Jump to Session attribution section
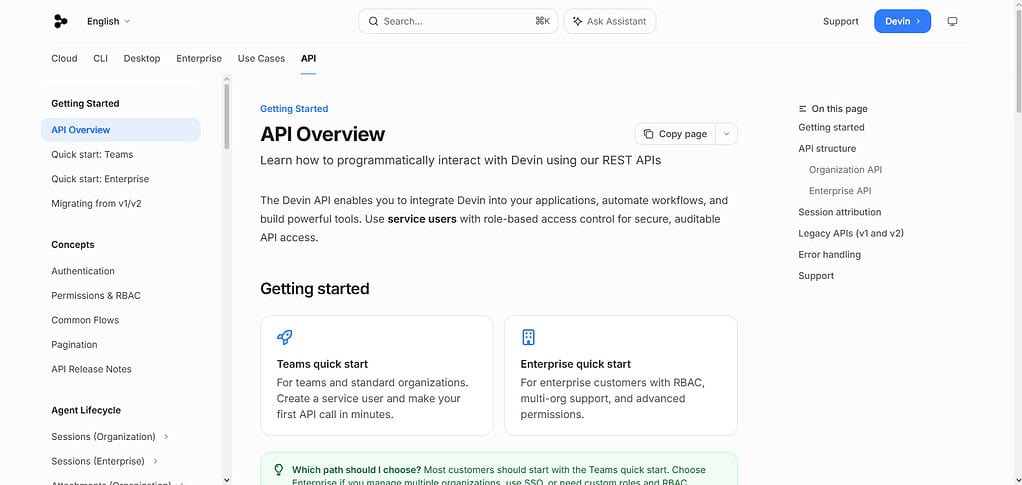The height and width of the screenshot is (485, 1022). 840,212
